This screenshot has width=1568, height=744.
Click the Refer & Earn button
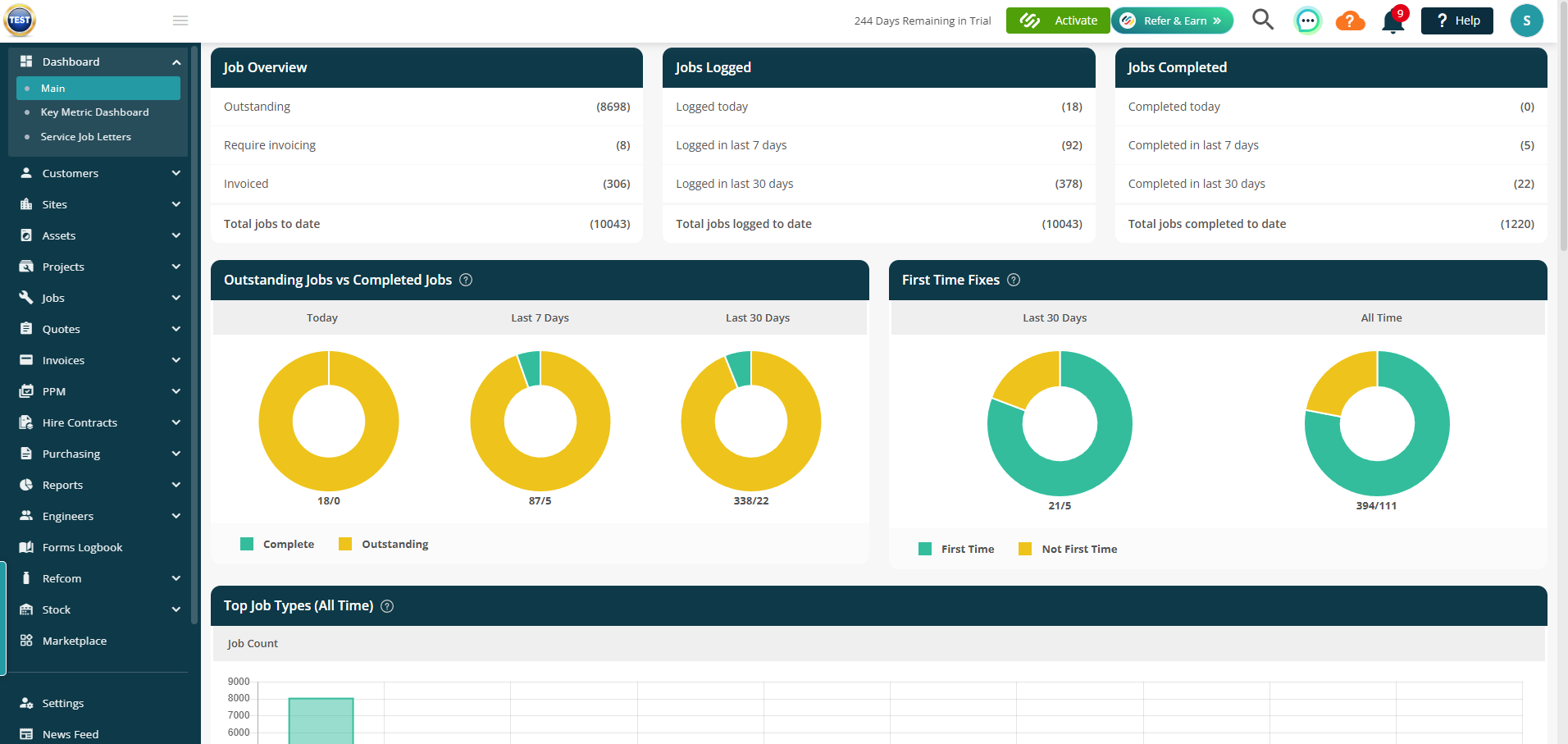point(1173,21)
